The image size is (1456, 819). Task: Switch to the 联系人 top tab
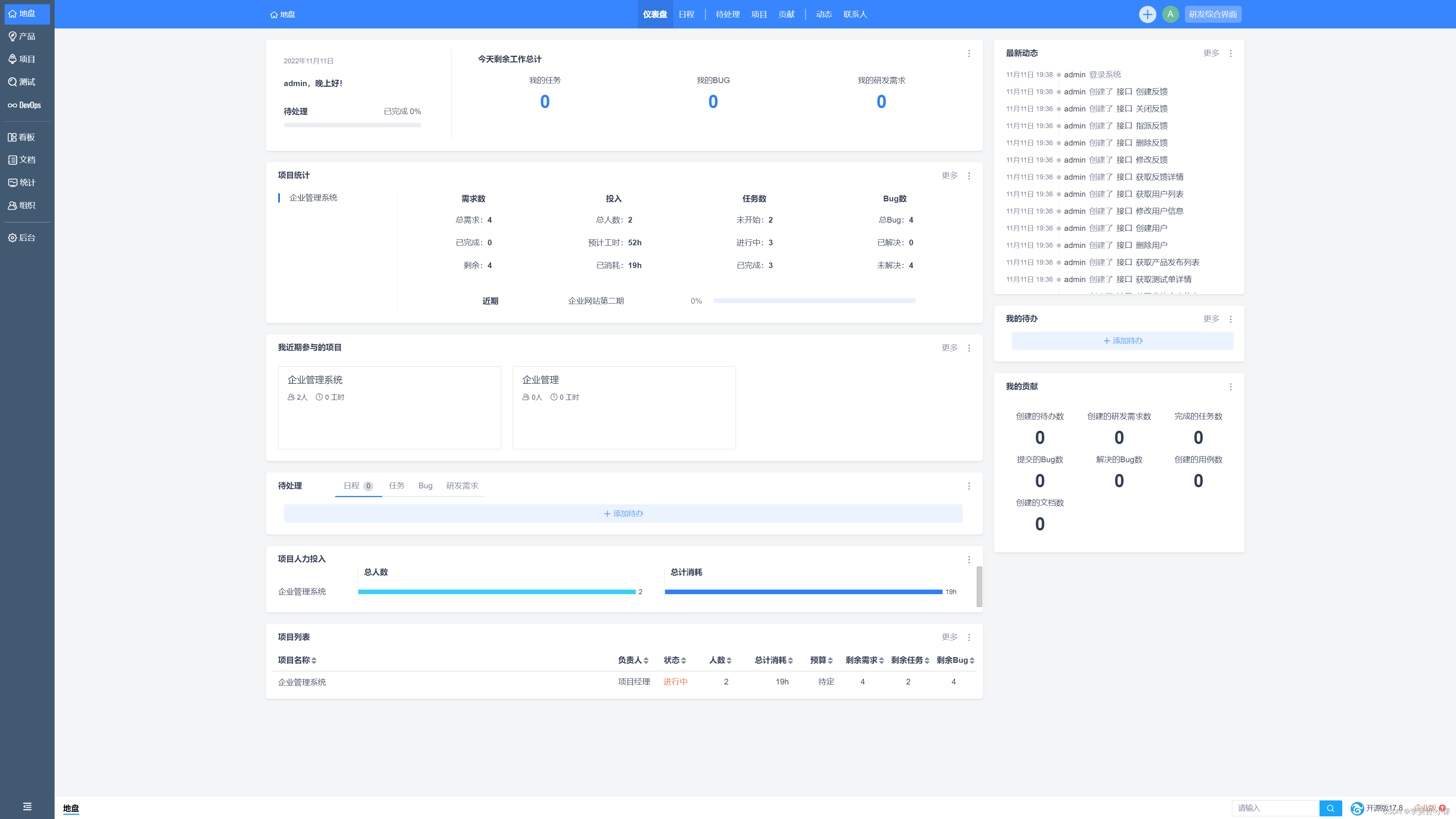pos(855,14)
